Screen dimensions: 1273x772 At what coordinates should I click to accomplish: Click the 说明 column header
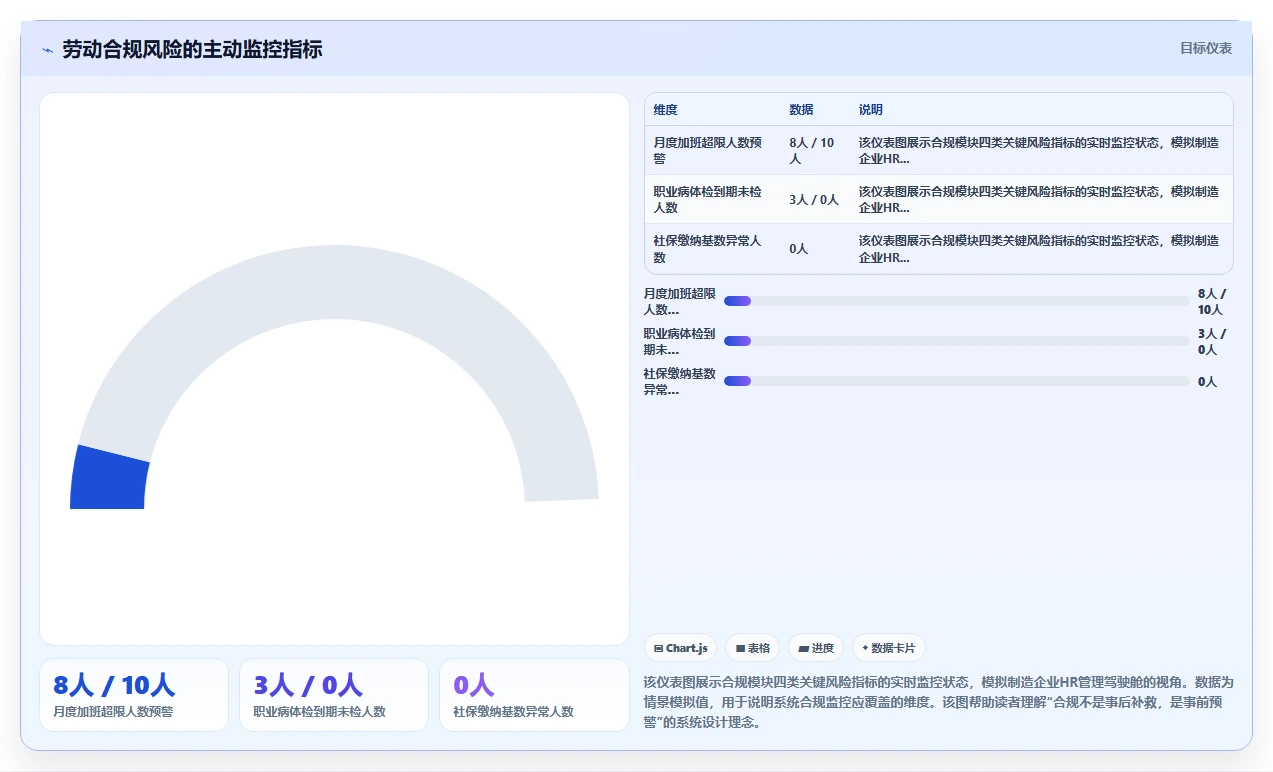tap(871, 110)
